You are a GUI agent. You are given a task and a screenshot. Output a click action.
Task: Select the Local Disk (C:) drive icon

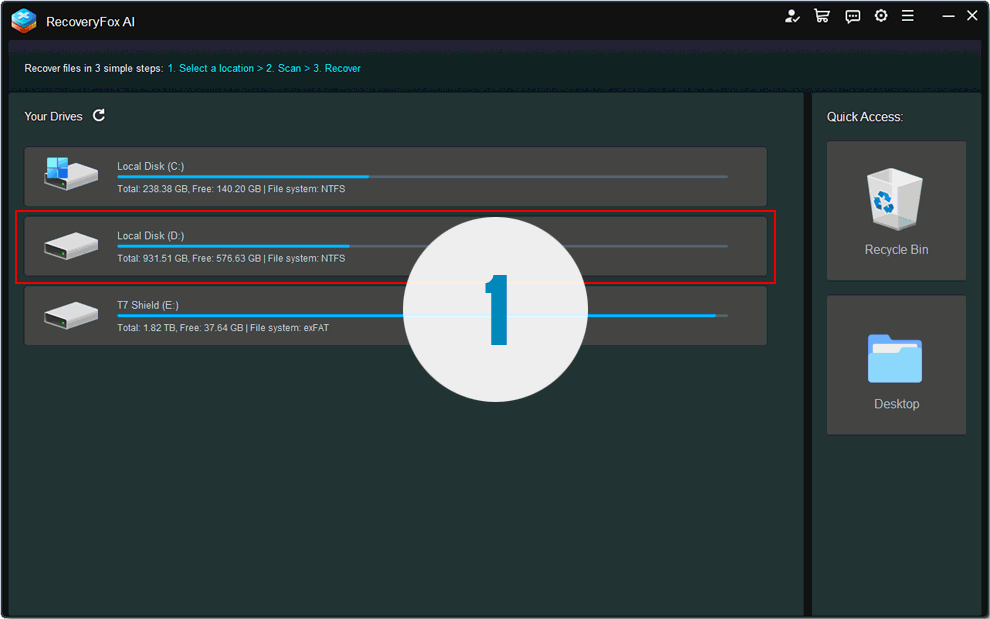click(70, 175)
